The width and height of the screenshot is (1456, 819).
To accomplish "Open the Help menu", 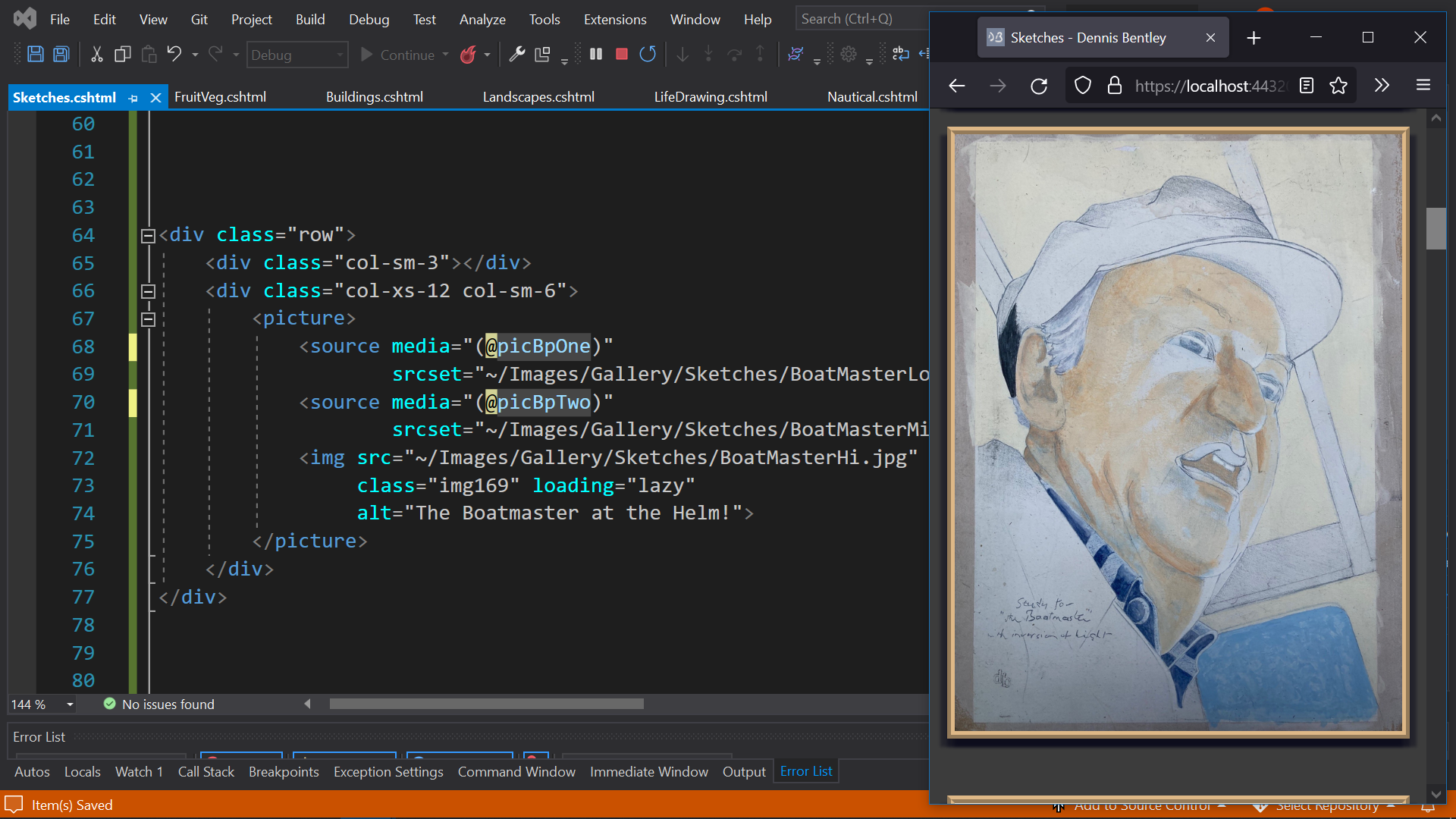I will (x=758, y=19).
